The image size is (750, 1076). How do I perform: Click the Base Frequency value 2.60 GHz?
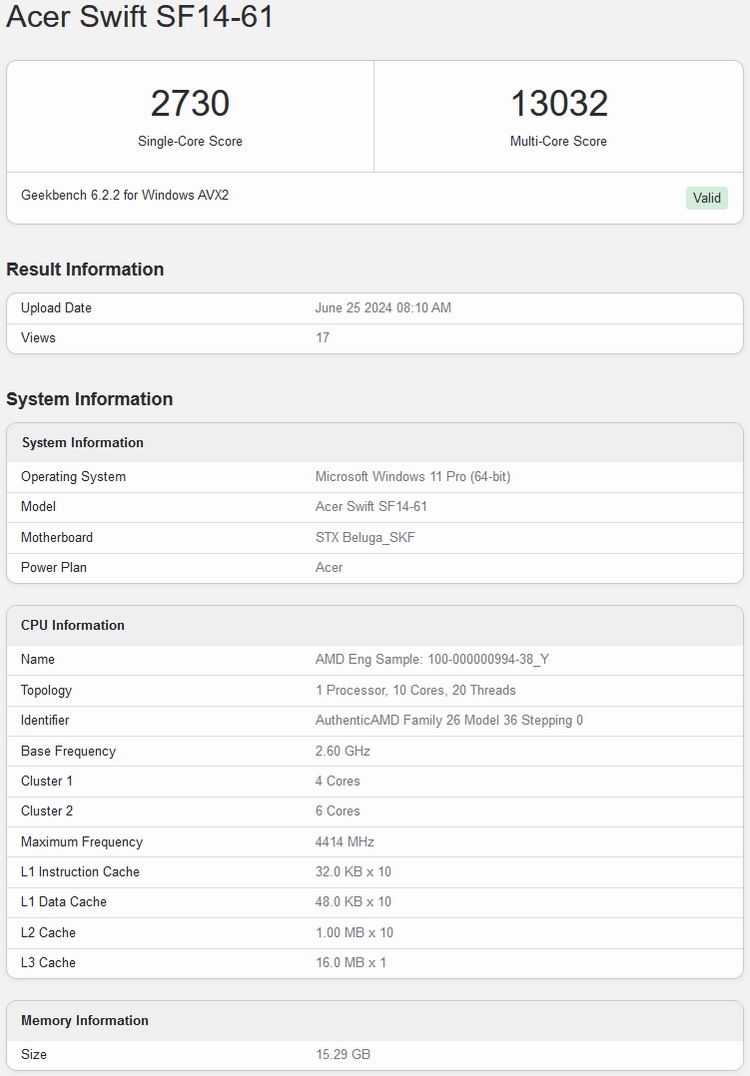[342, 751]
